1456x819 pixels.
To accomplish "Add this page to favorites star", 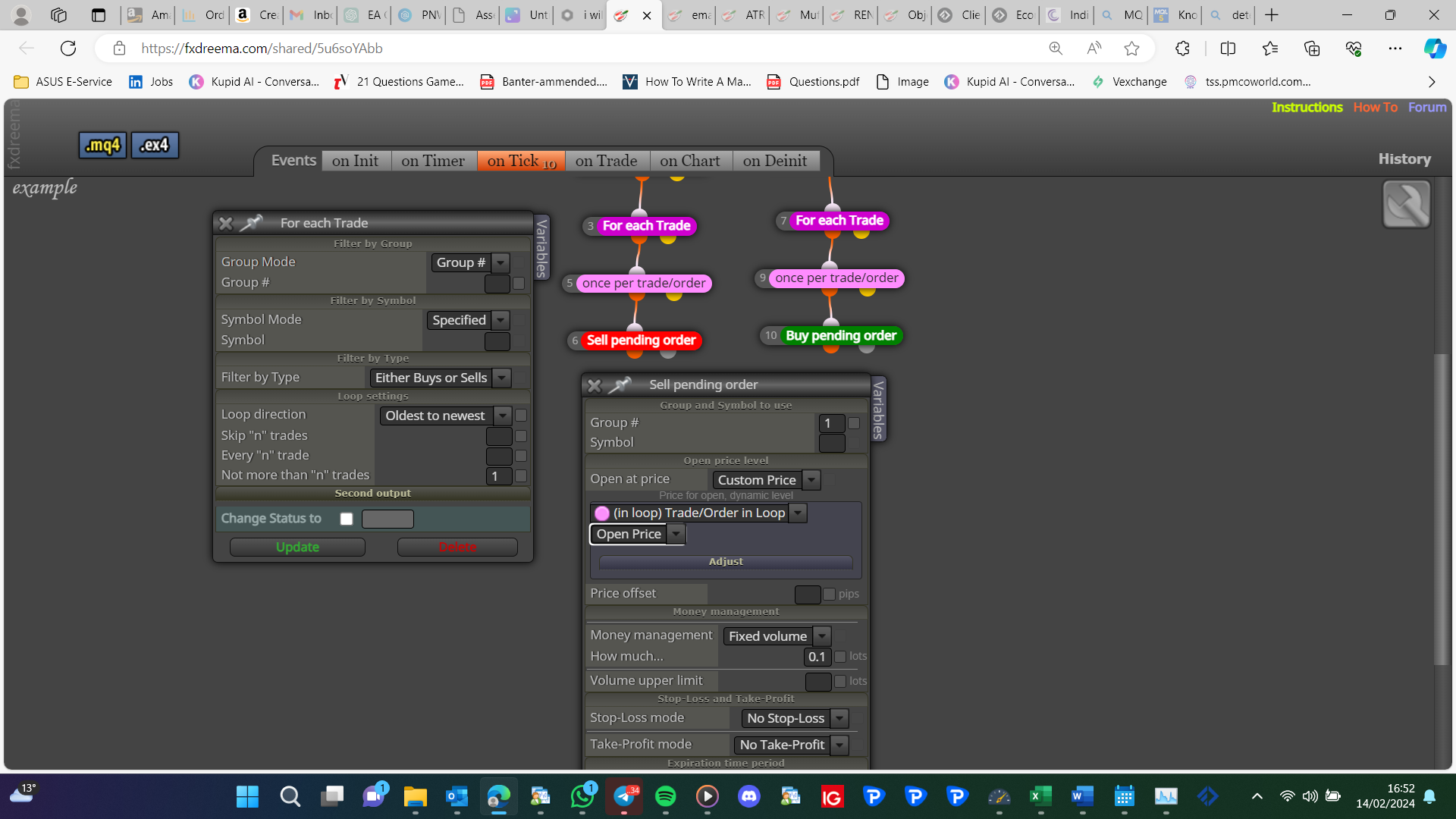I will point(1131,49).
